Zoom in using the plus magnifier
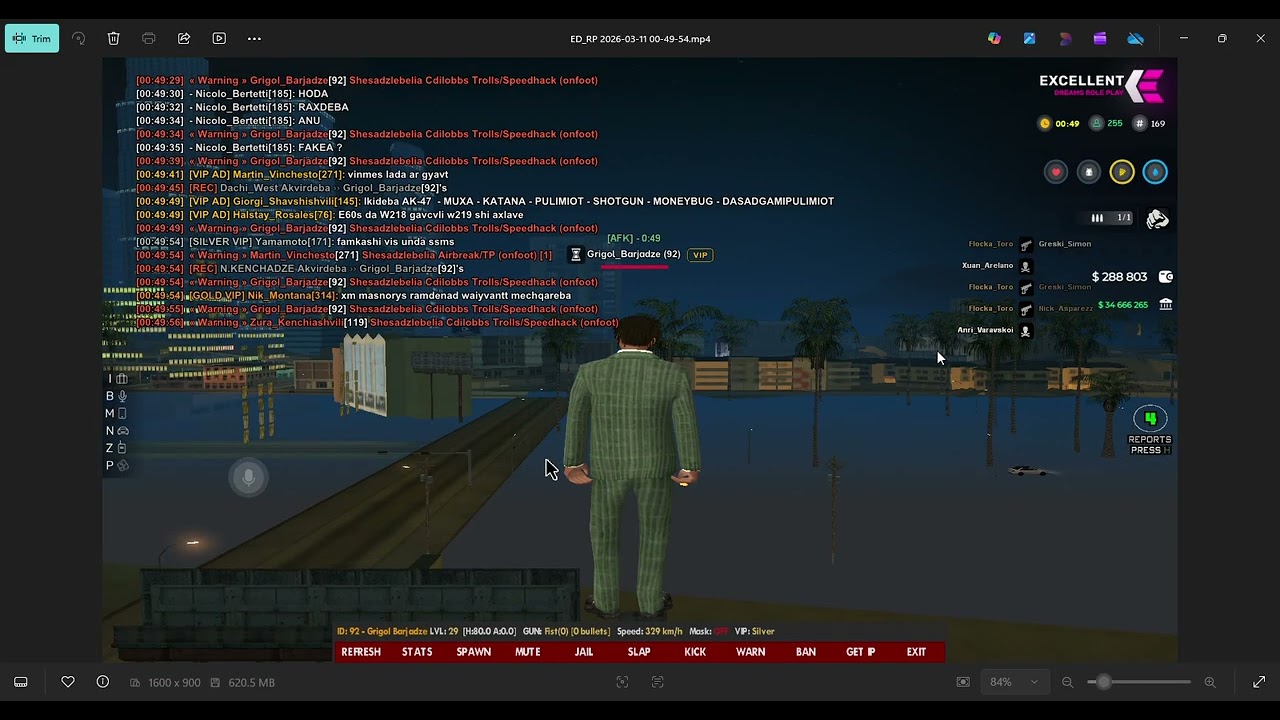The width and height of the screenshot is (1280, 720). (x=1210, y=682)
